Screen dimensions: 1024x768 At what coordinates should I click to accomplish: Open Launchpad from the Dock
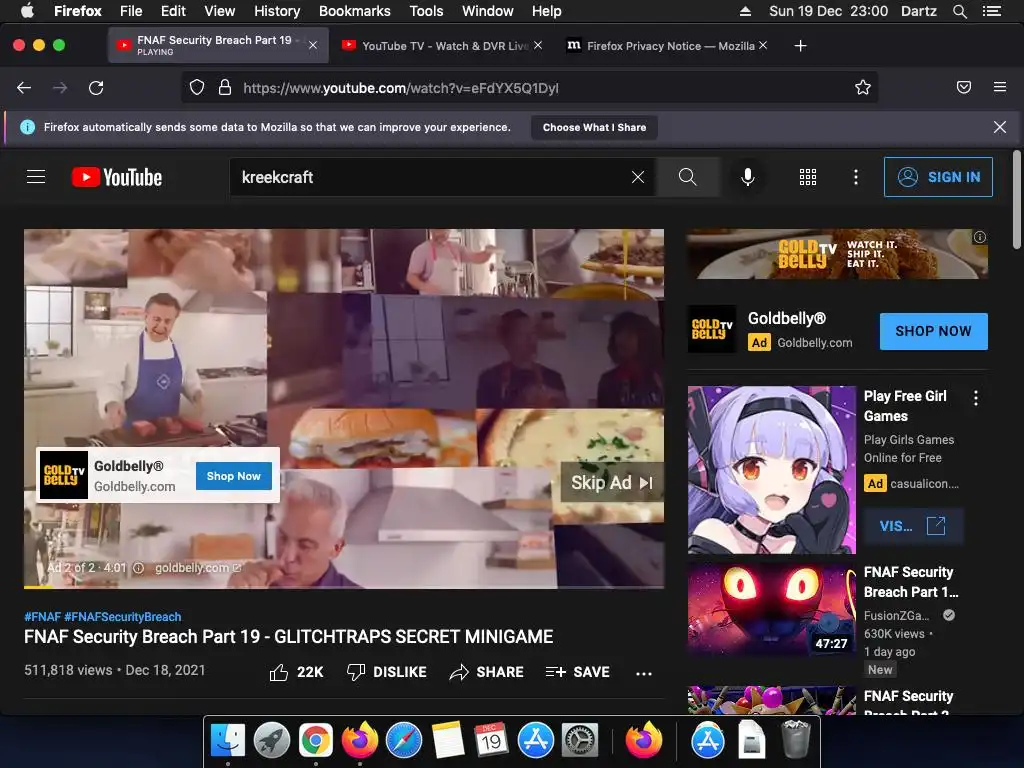tap(272, 741)
